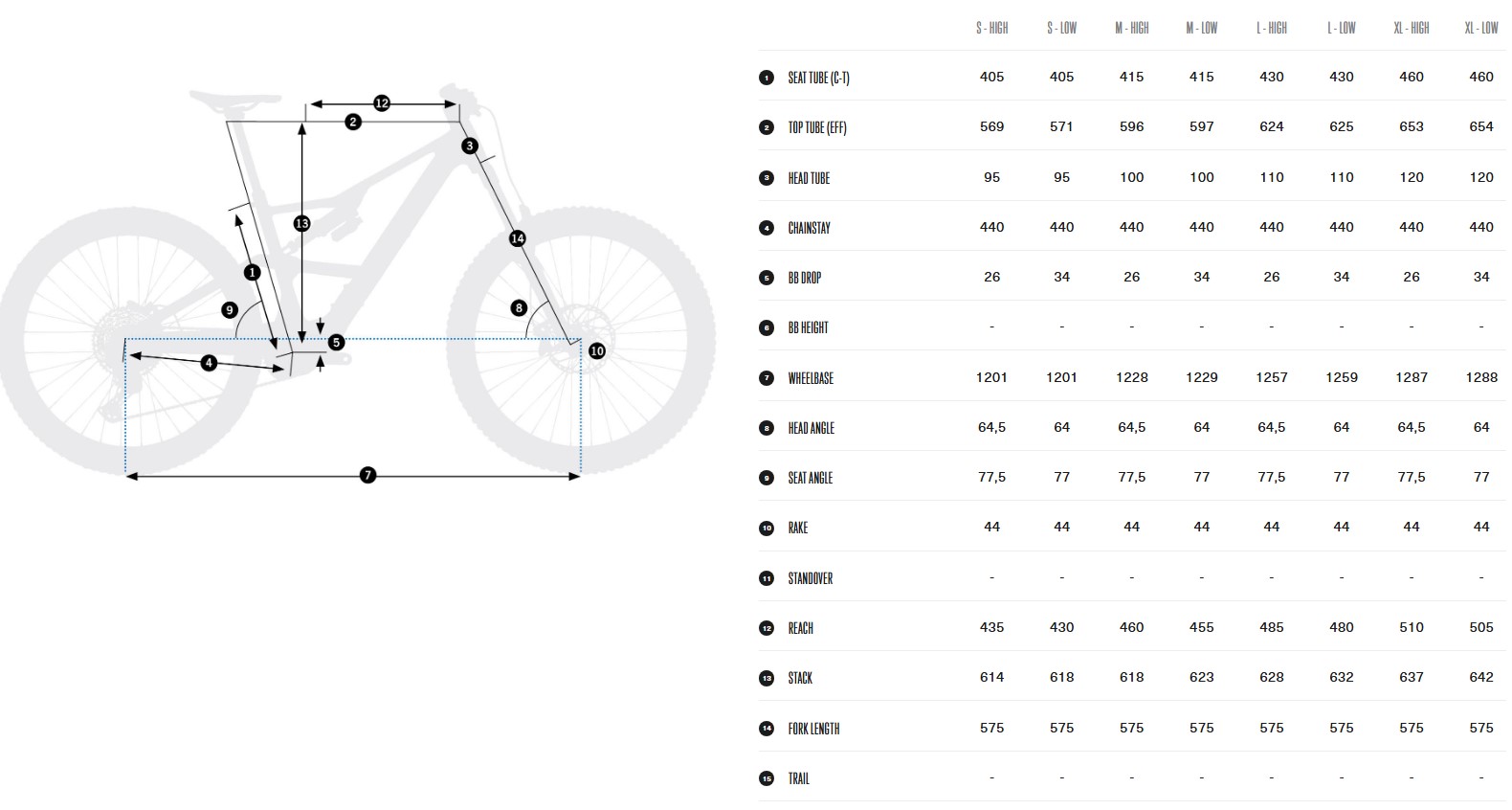Select the S - HIGH column header
This screenshot has width=1512, height=810.
click(x=991, y=29)
